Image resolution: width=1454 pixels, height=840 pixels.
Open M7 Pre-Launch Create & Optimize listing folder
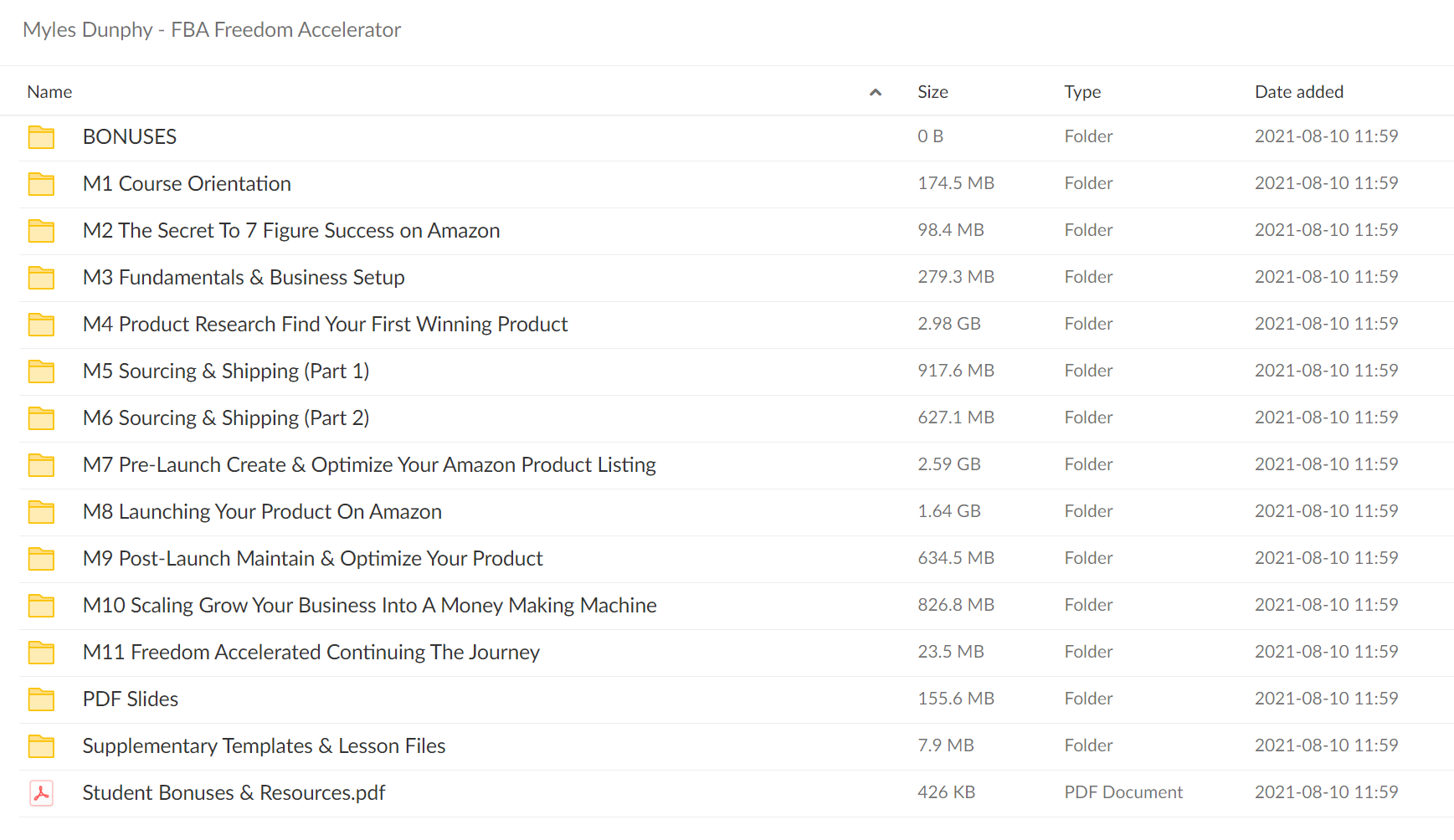[369, 465]
